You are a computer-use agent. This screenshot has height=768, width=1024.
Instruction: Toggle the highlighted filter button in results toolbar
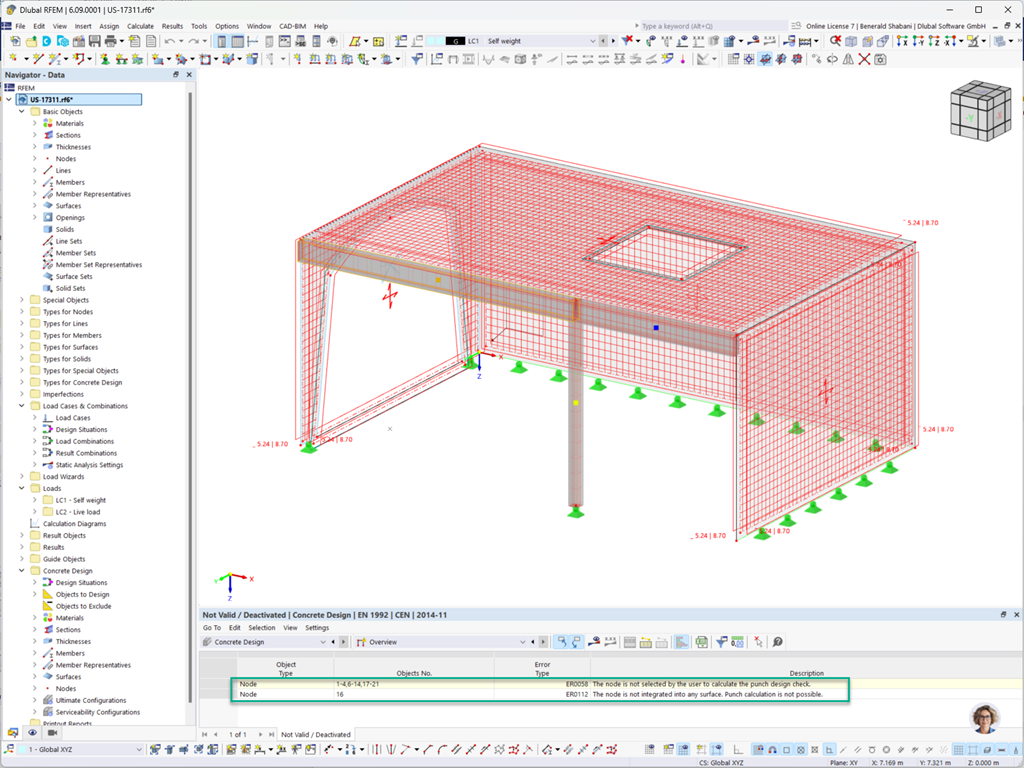pyautogui.click(x=681, y=642)
